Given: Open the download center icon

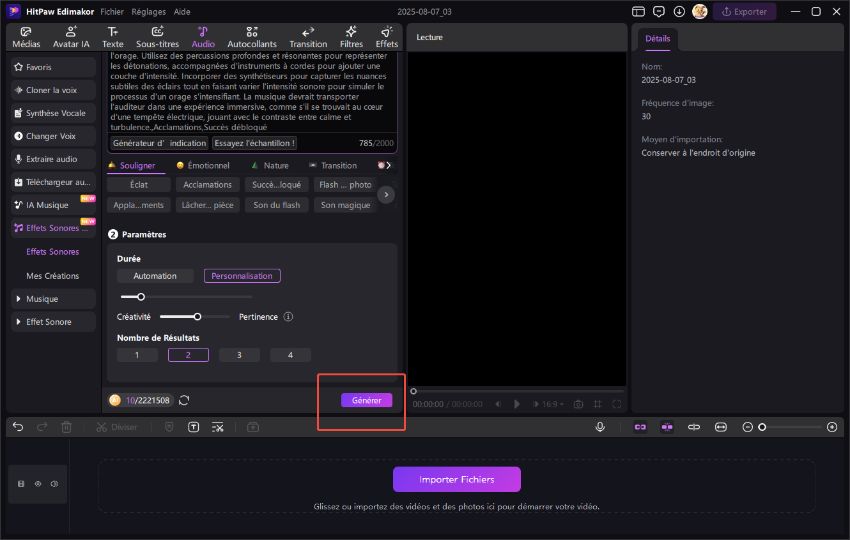Looking at the screenshot, I should pos(679,11).
